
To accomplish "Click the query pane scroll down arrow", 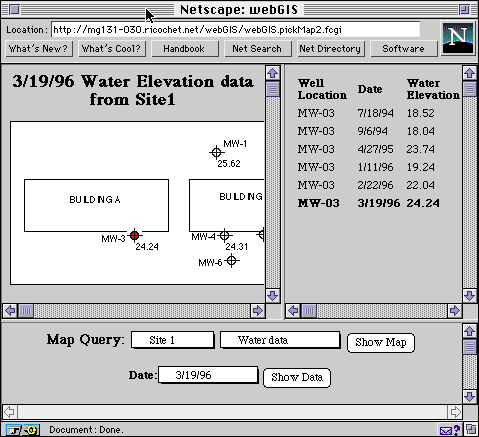I will point(470,396).
